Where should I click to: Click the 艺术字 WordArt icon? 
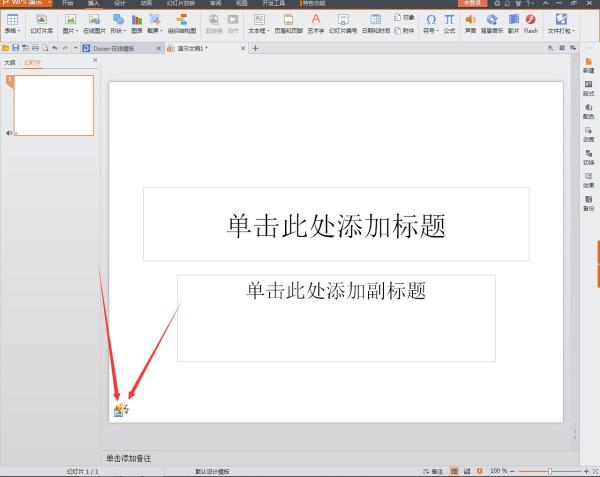(316, 21)
